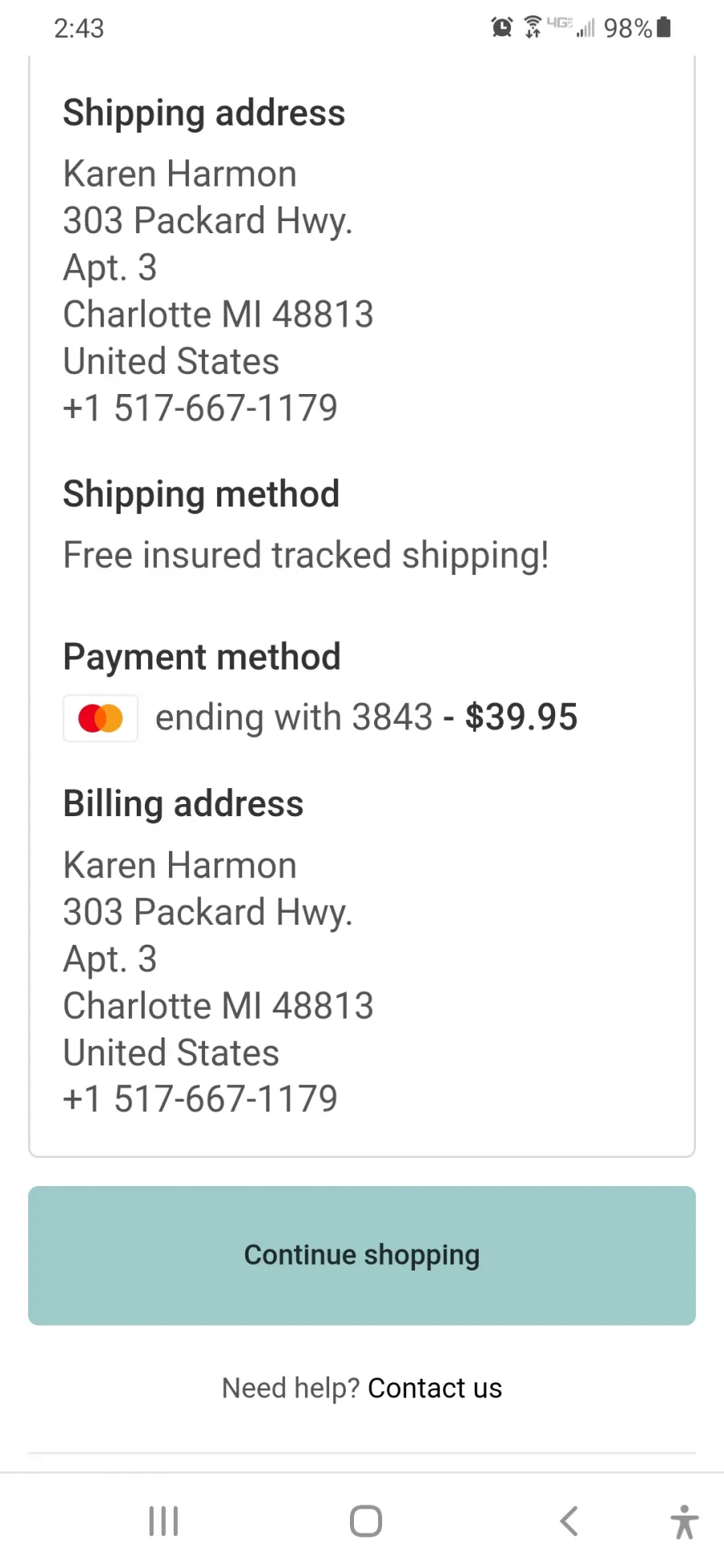Tap the alarm icon in status bar
The image size is (724, 1568).
[x=502, y=27]
